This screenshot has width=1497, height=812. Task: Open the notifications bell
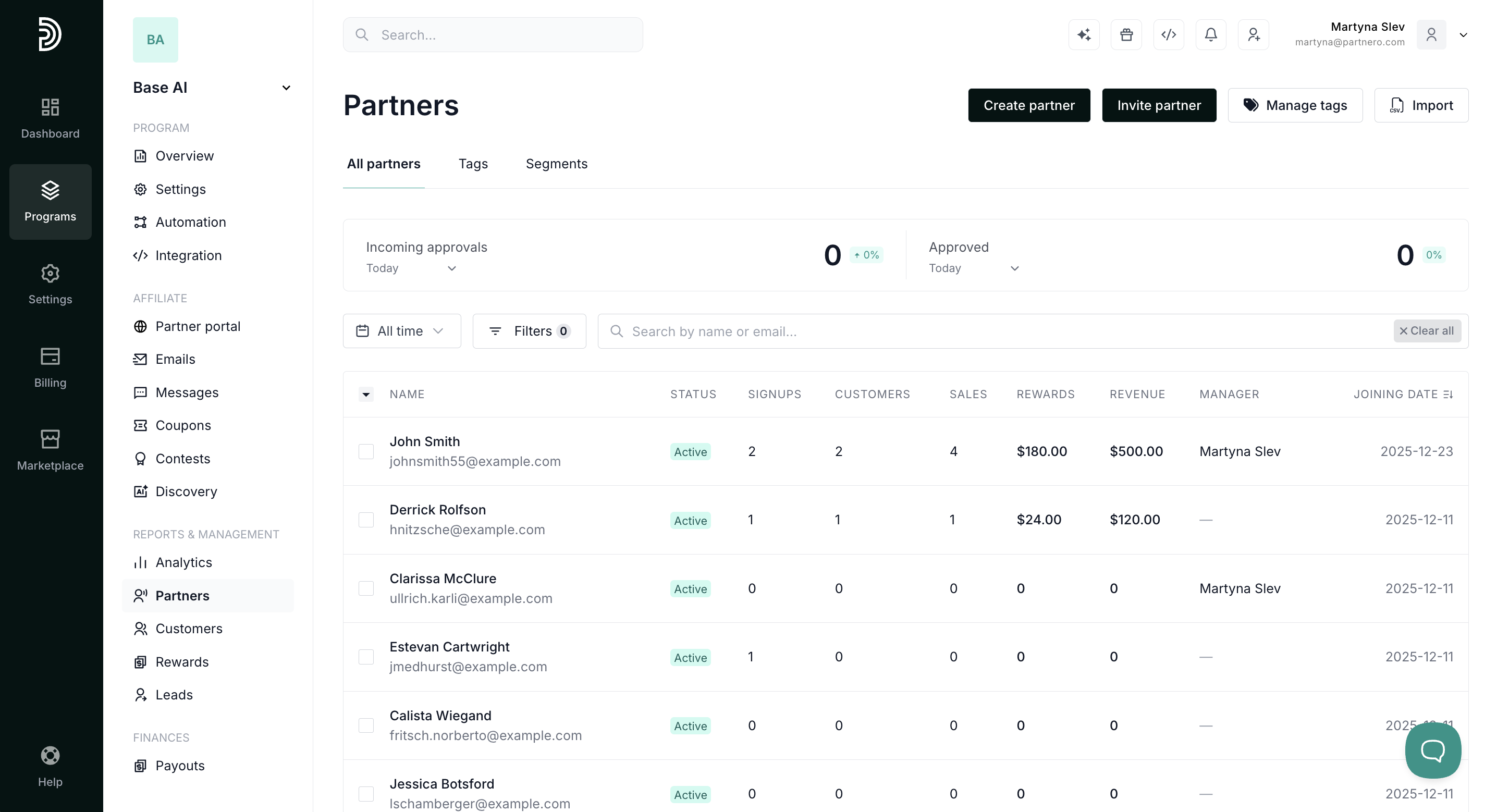[1211, 35]
